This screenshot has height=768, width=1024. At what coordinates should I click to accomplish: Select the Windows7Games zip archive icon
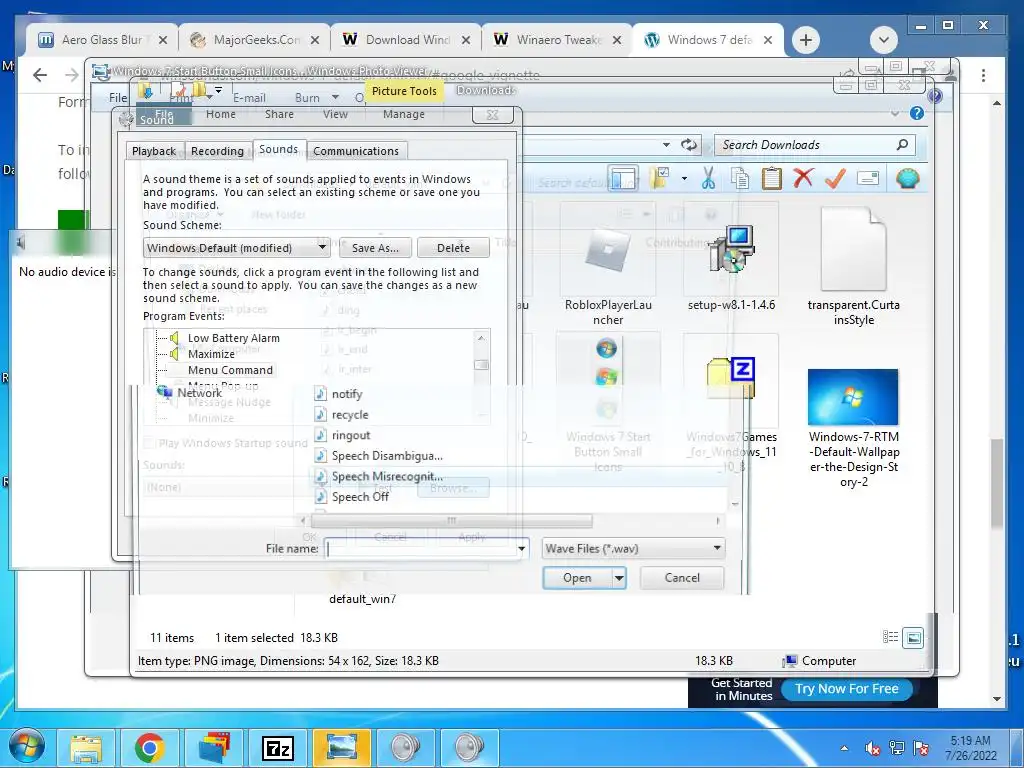pyautogui.click(x=731, y=377)
